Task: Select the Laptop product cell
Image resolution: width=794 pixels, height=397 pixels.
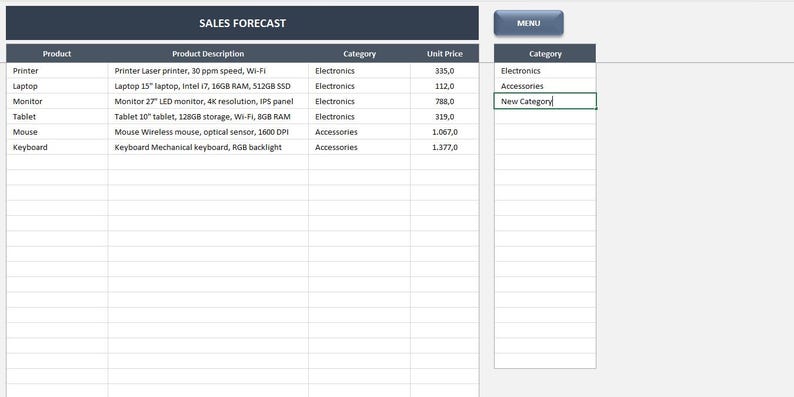Action: pos(57,86)
